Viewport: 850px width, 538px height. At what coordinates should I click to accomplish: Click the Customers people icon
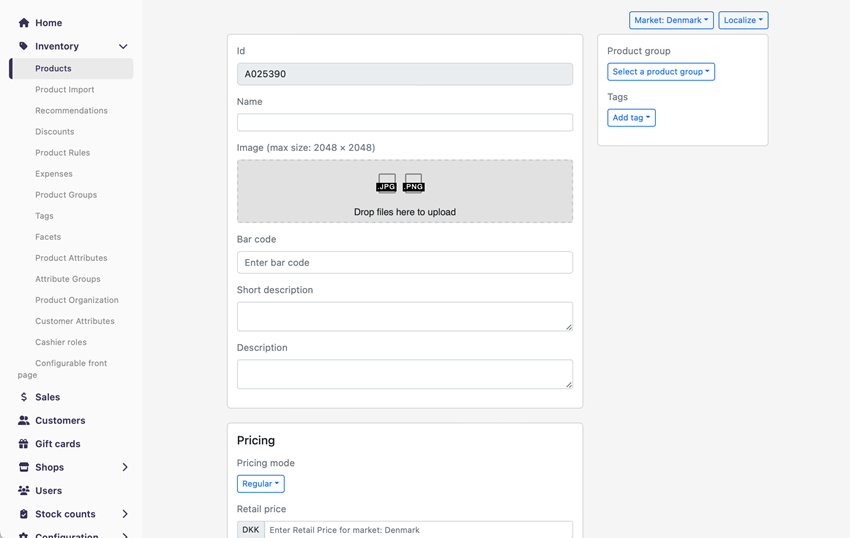[24, 421]
